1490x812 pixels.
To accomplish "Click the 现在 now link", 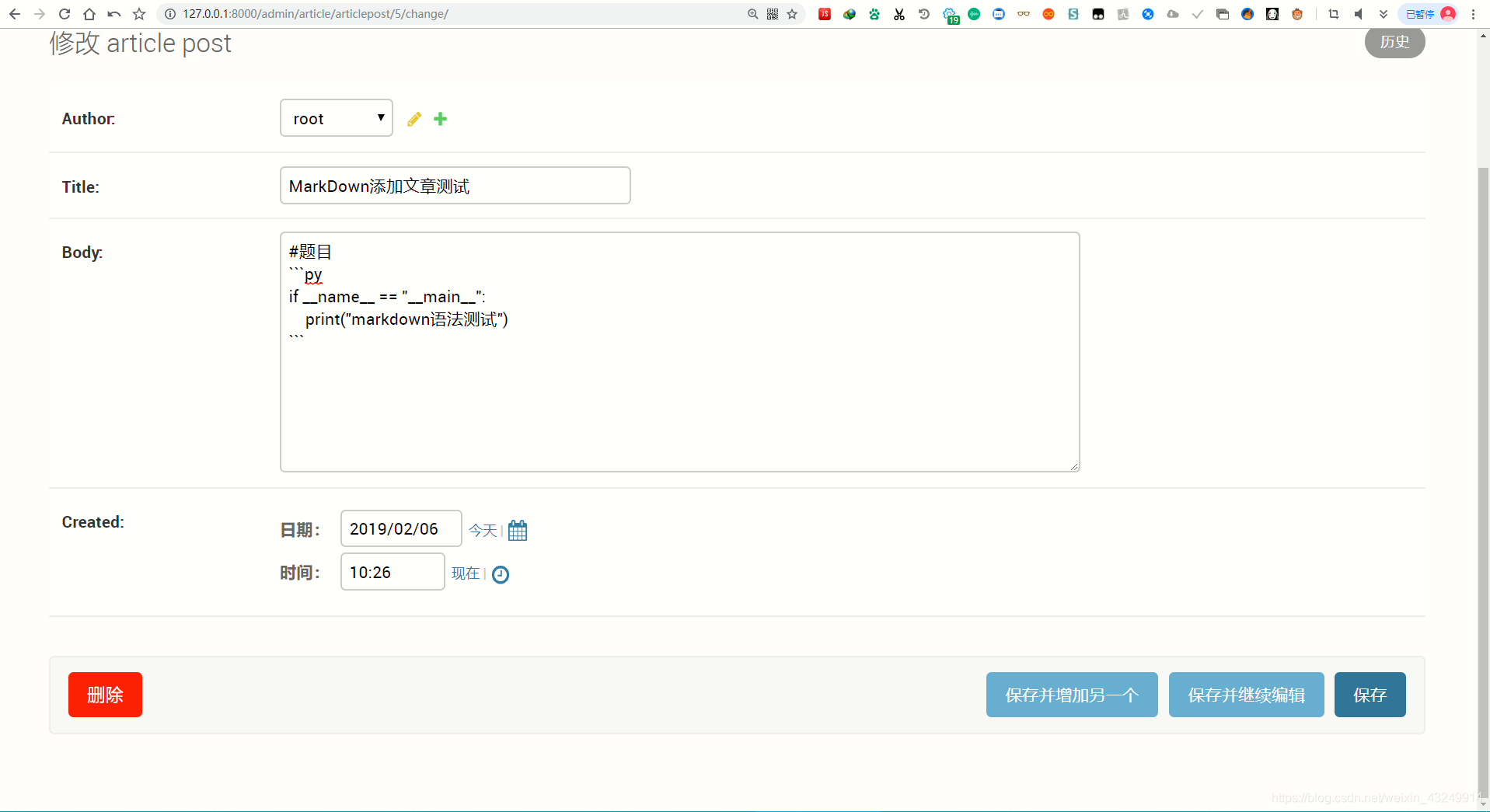I will click(466, 573).
